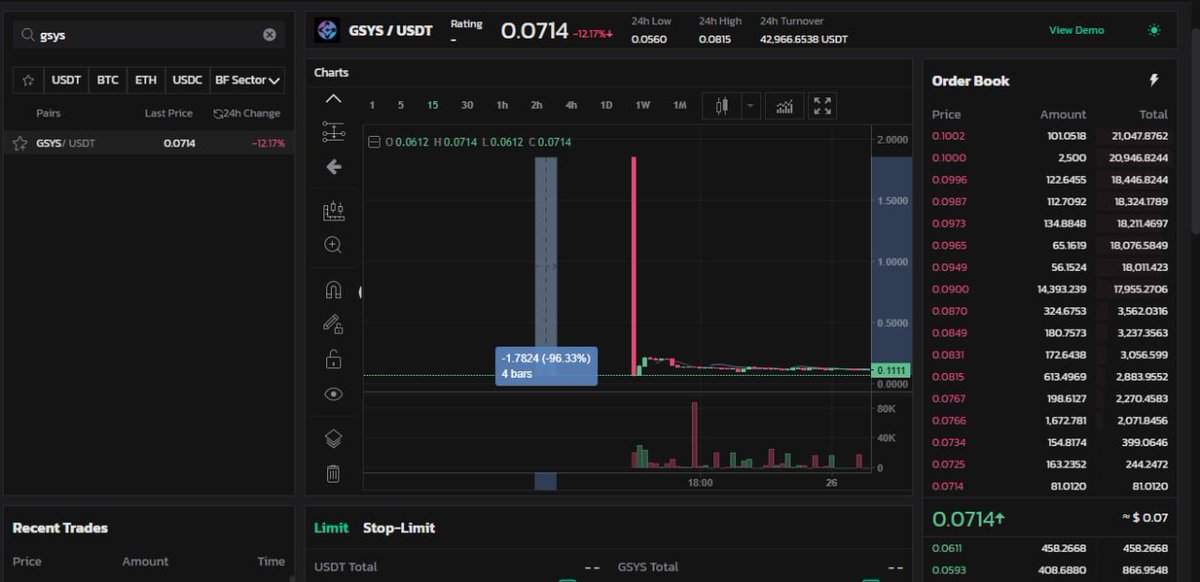
Task: Open the object tree layers icon
Action: coord(334,438)
